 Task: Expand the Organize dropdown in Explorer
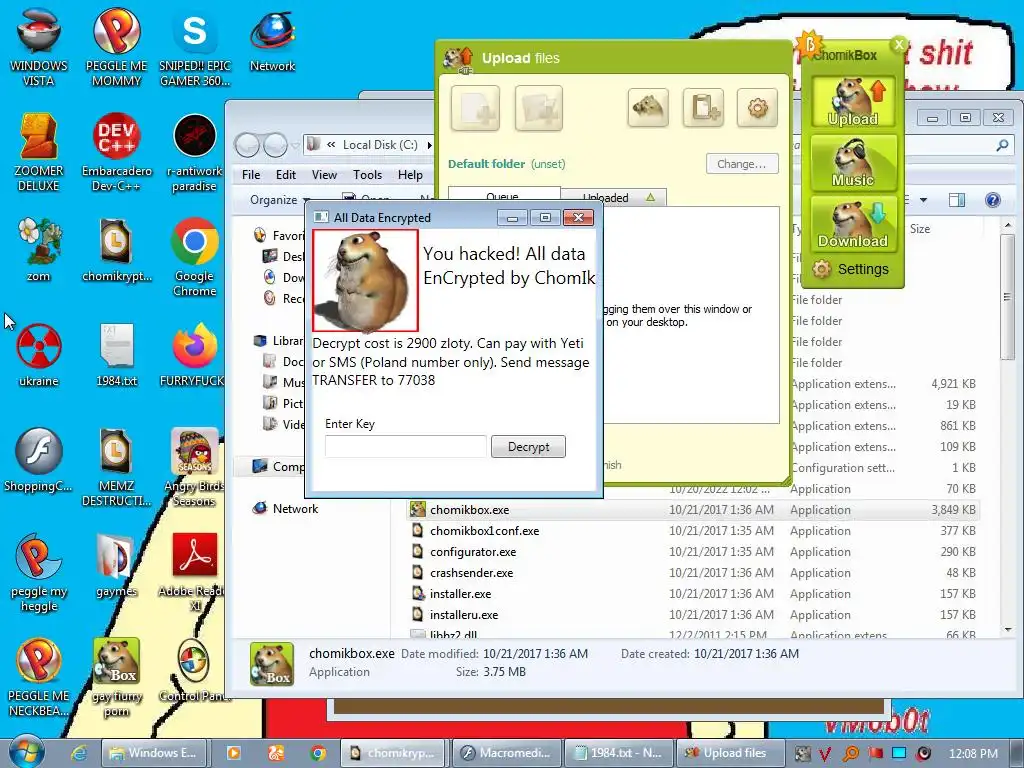tap(280, 200)
